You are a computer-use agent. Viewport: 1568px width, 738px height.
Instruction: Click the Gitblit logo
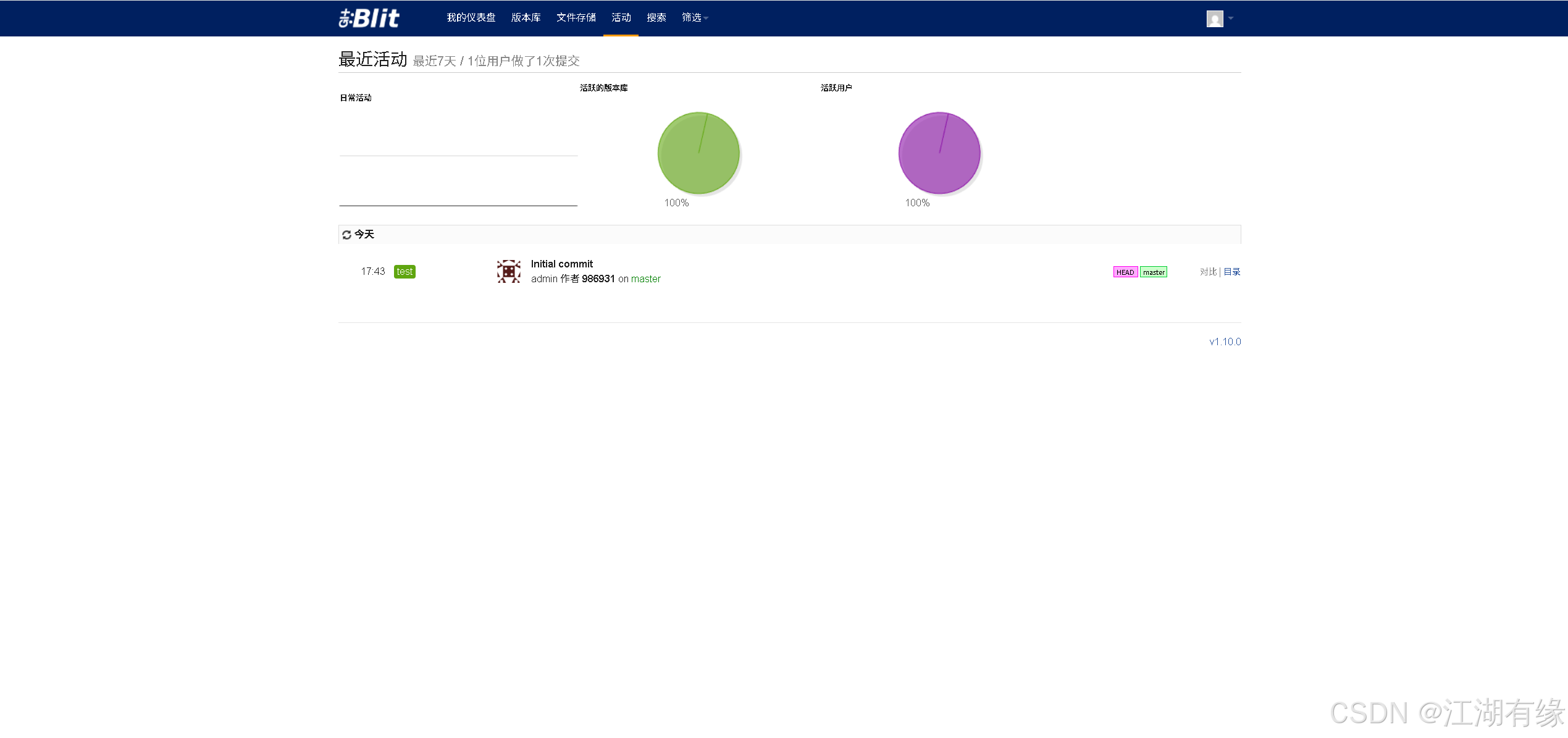pyautogui.click(x=369, y=18)
